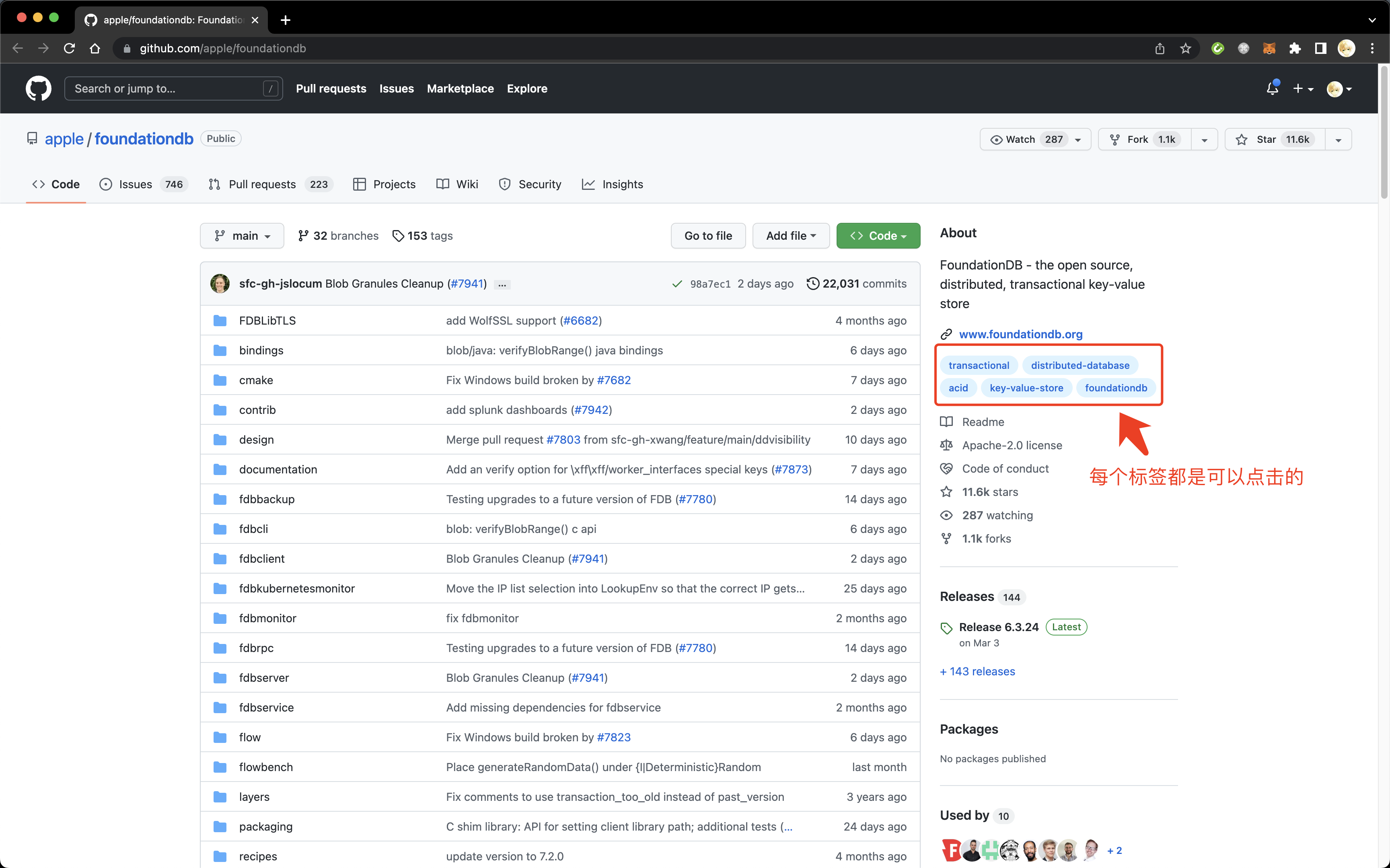Open Release 6.3.24 link
Image resolution: width=1390 pixels, height=868 pixels.
click(999, 627)
